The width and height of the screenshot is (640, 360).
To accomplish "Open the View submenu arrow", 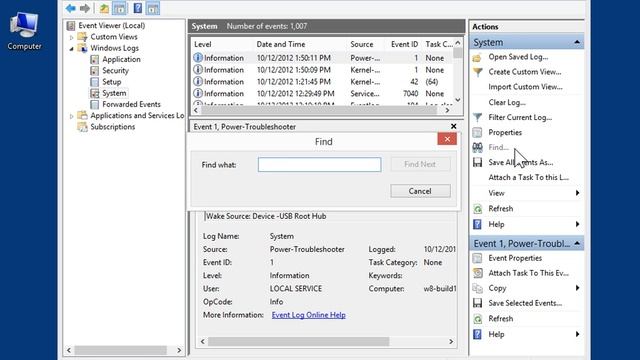I will [577, 193].
